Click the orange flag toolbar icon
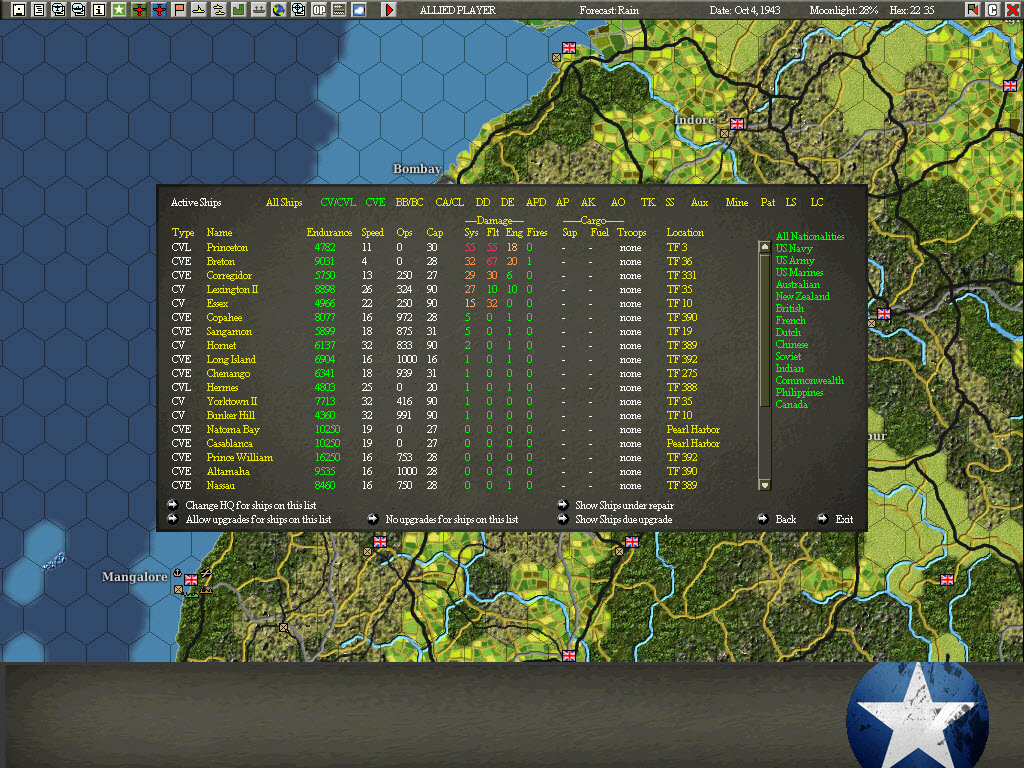Viewport: 1024px width, 768px height. (x=179, y=10)
